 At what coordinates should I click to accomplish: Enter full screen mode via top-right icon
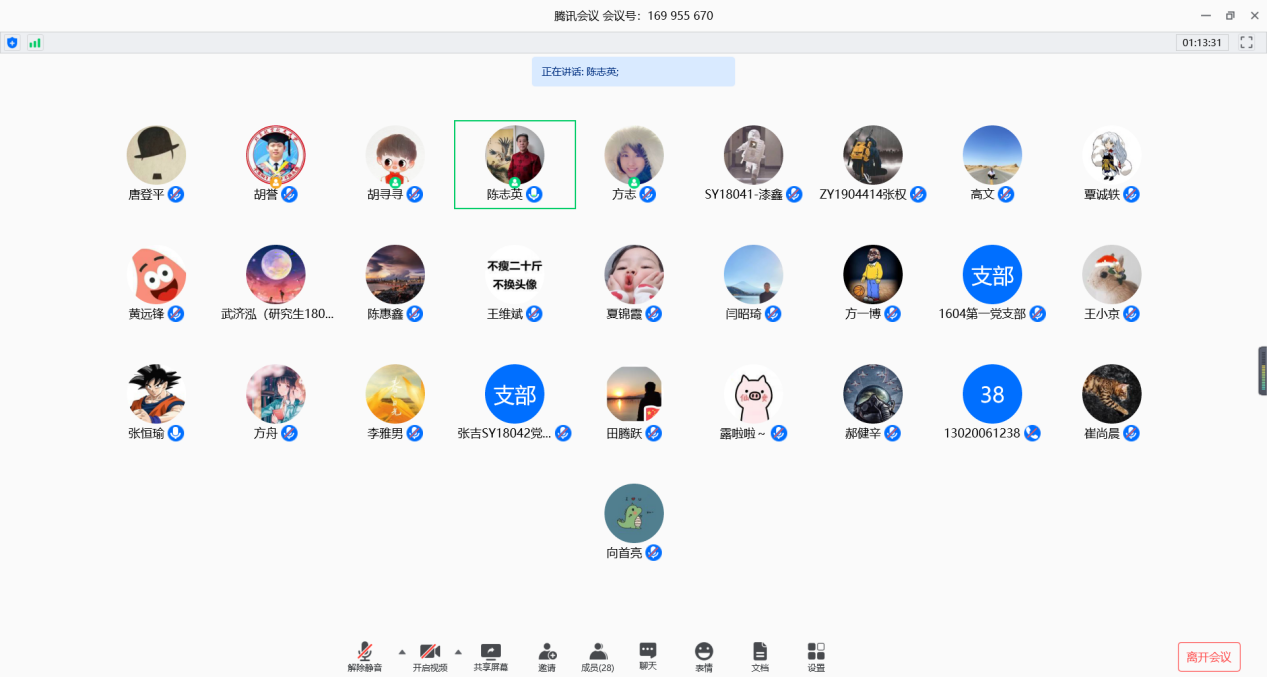pyautogui.click(x=1246, y=43)
